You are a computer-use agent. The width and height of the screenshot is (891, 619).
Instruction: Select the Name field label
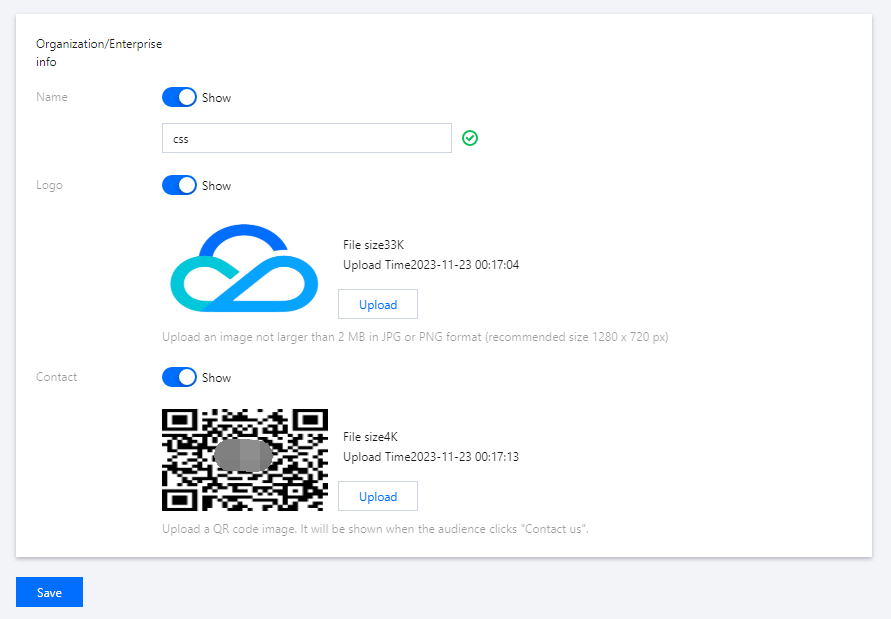54,97
